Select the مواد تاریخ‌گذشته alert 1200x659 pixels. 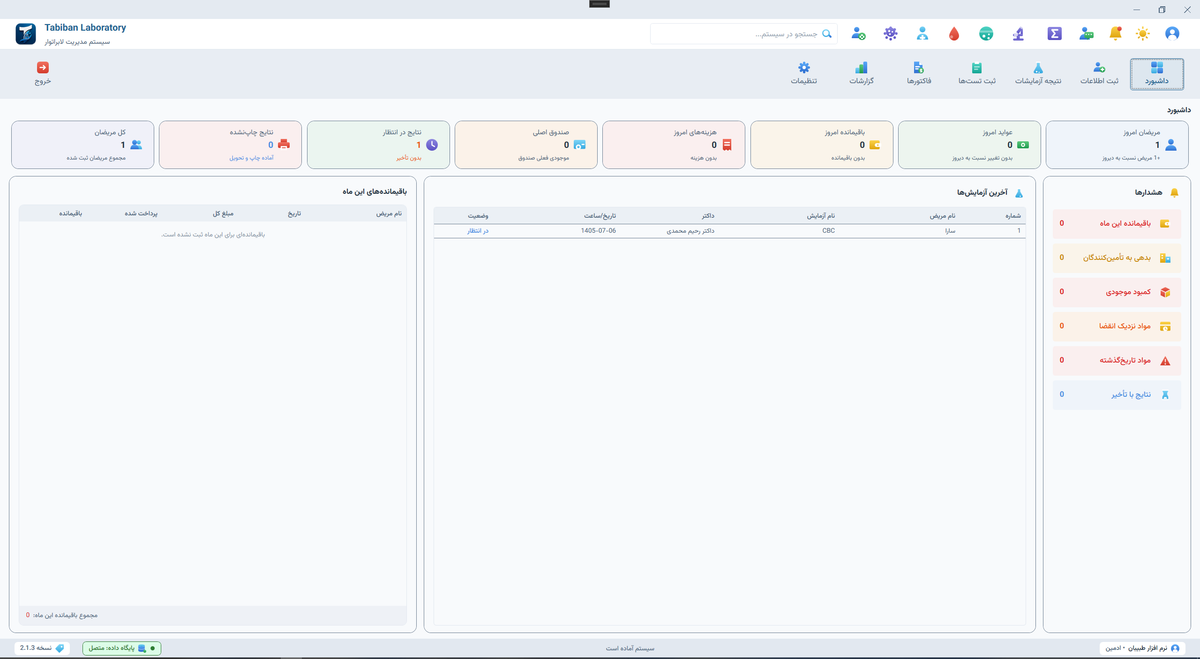pos(1116,360)
